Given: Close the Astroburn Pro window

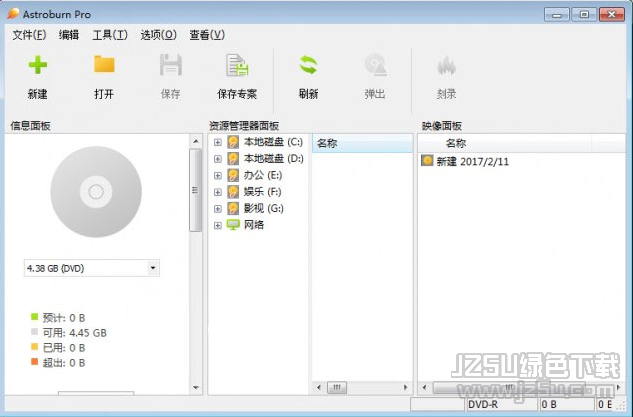Looking at the screenshot, I should pos(612,15).
